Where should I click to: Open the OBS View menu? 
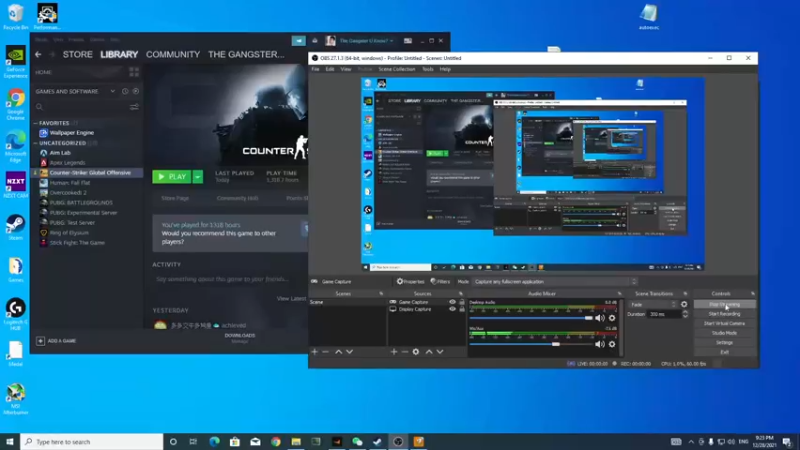click(x=346, y=69)
